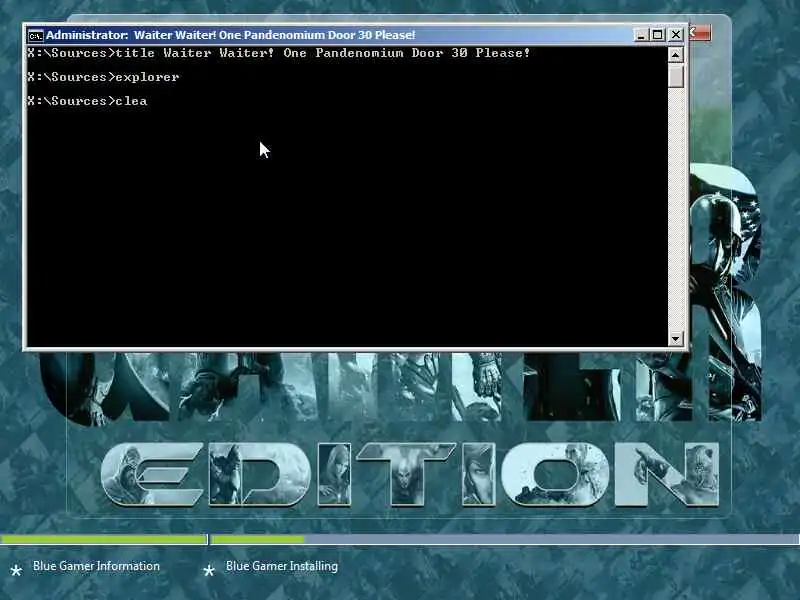Image resolution: width=800 pixels, height=600 pixels.
Task: Click the command prompt vertical scrollbar thumb
Action: [x=676, y=76]
